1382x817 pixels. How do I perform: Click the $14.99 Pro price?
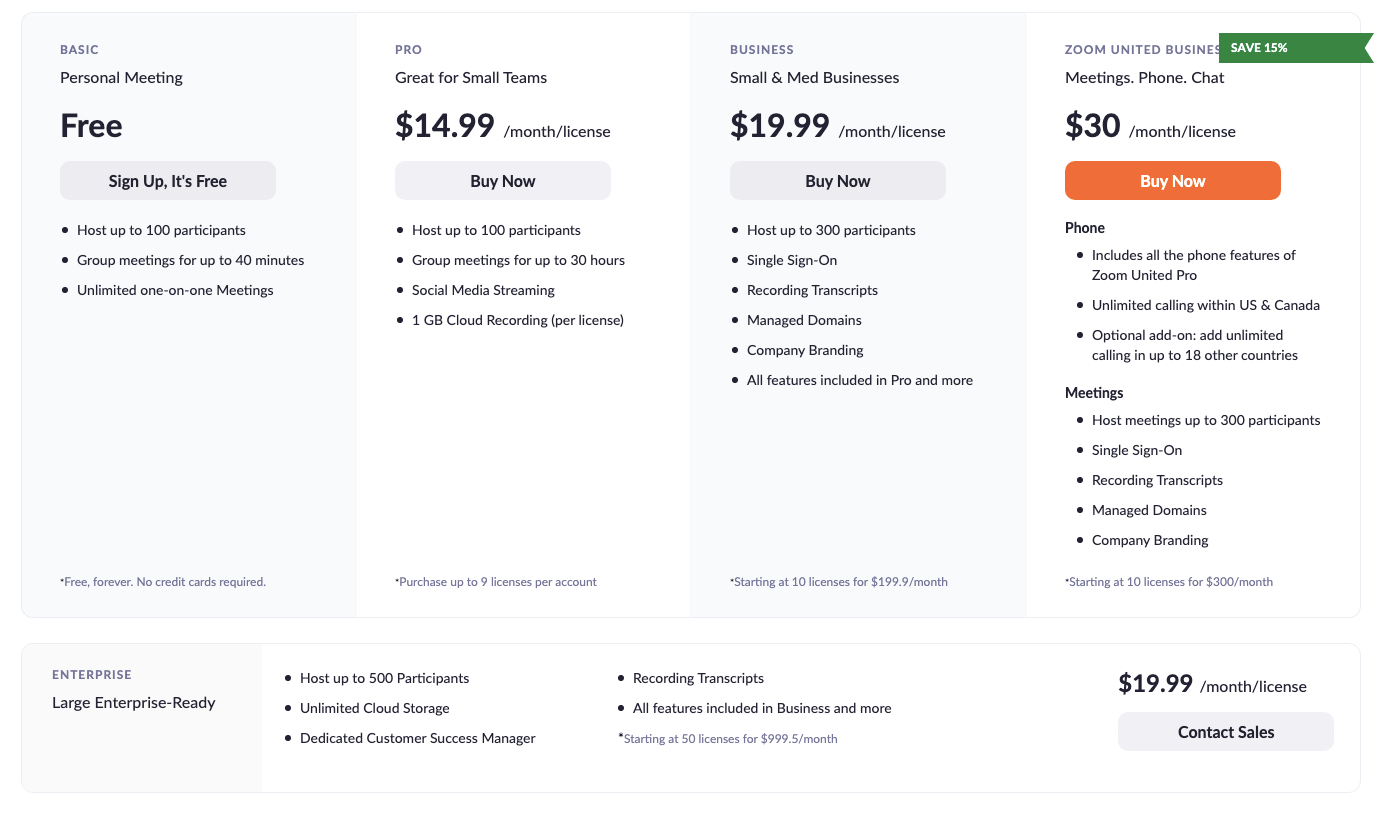click(445, 126)
